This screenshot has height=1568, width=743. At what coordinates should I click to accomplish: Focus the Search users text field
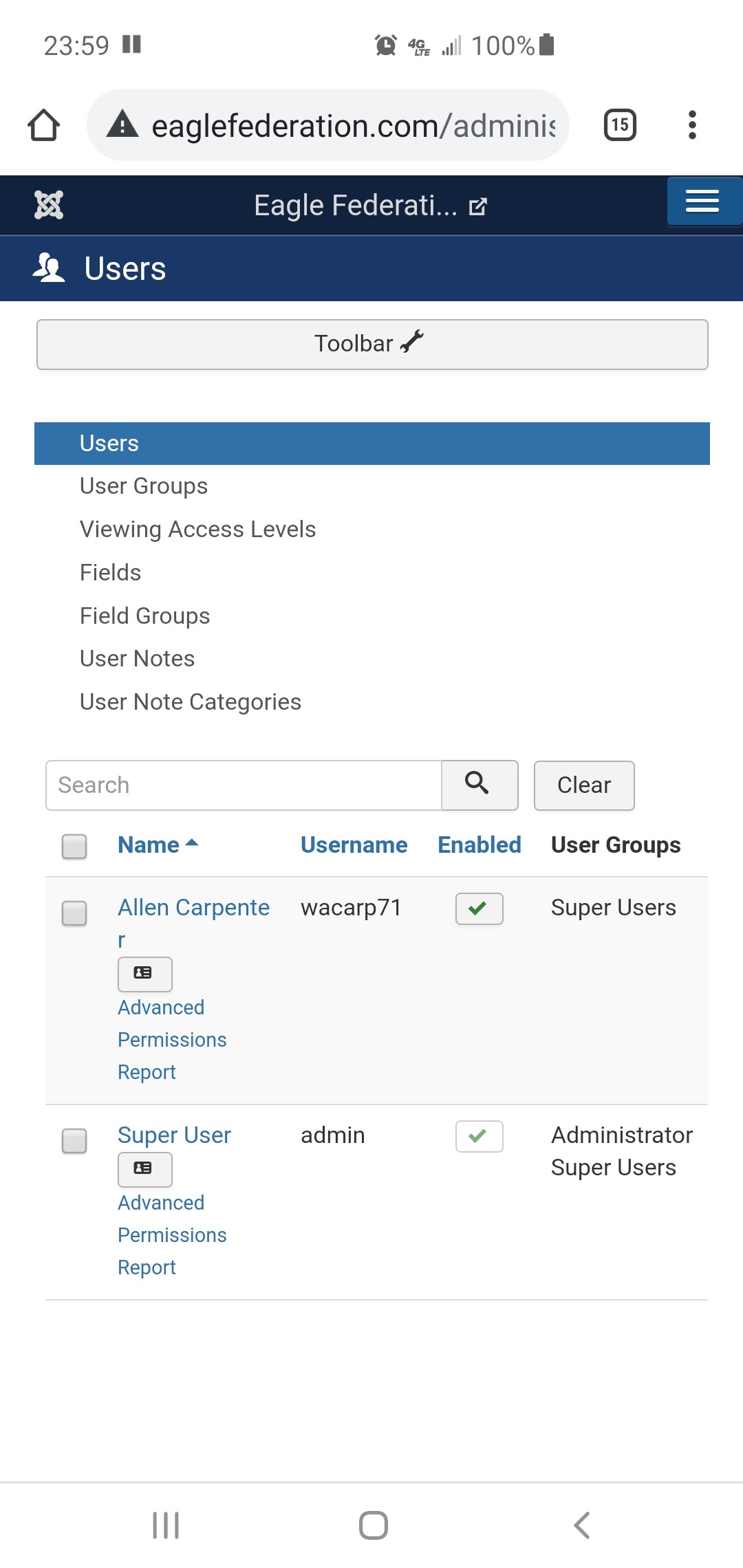244,785
